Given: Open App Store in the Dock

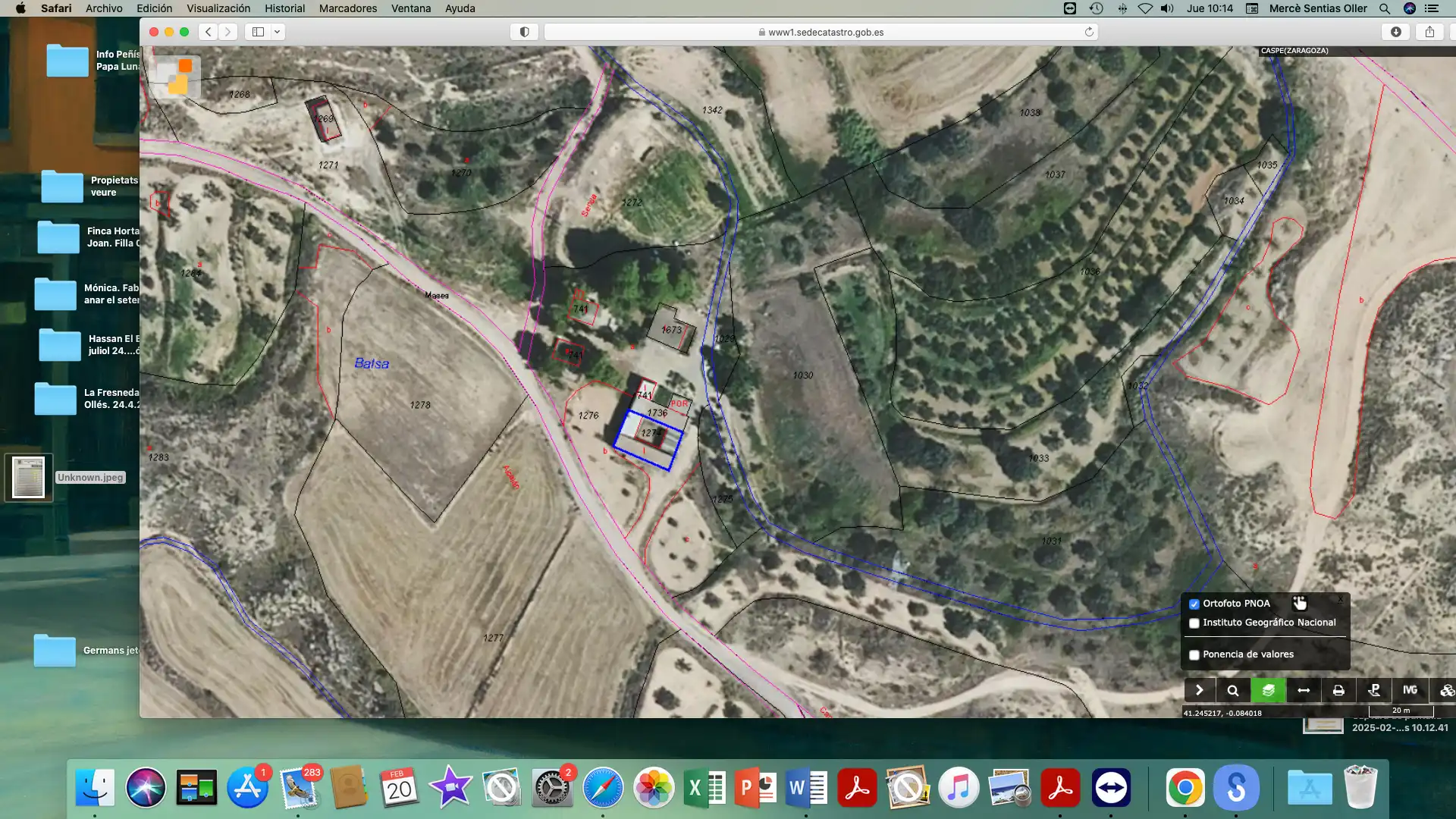Looking at the screenshot, I should pyautogui.click(x=247, y=788).
